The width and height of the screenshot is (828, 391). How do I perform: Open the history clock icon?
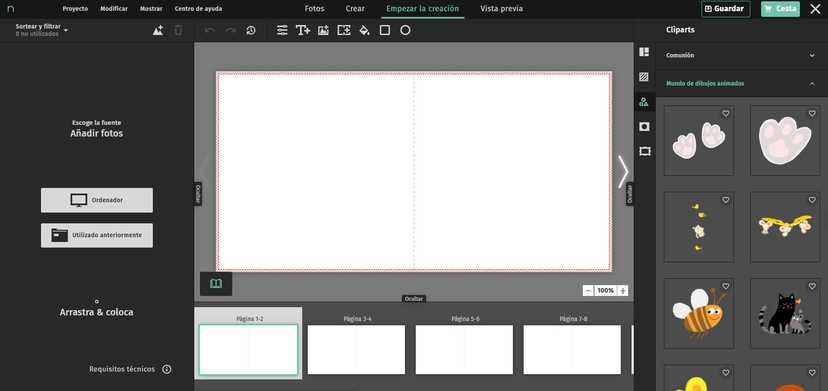point(251,31)
